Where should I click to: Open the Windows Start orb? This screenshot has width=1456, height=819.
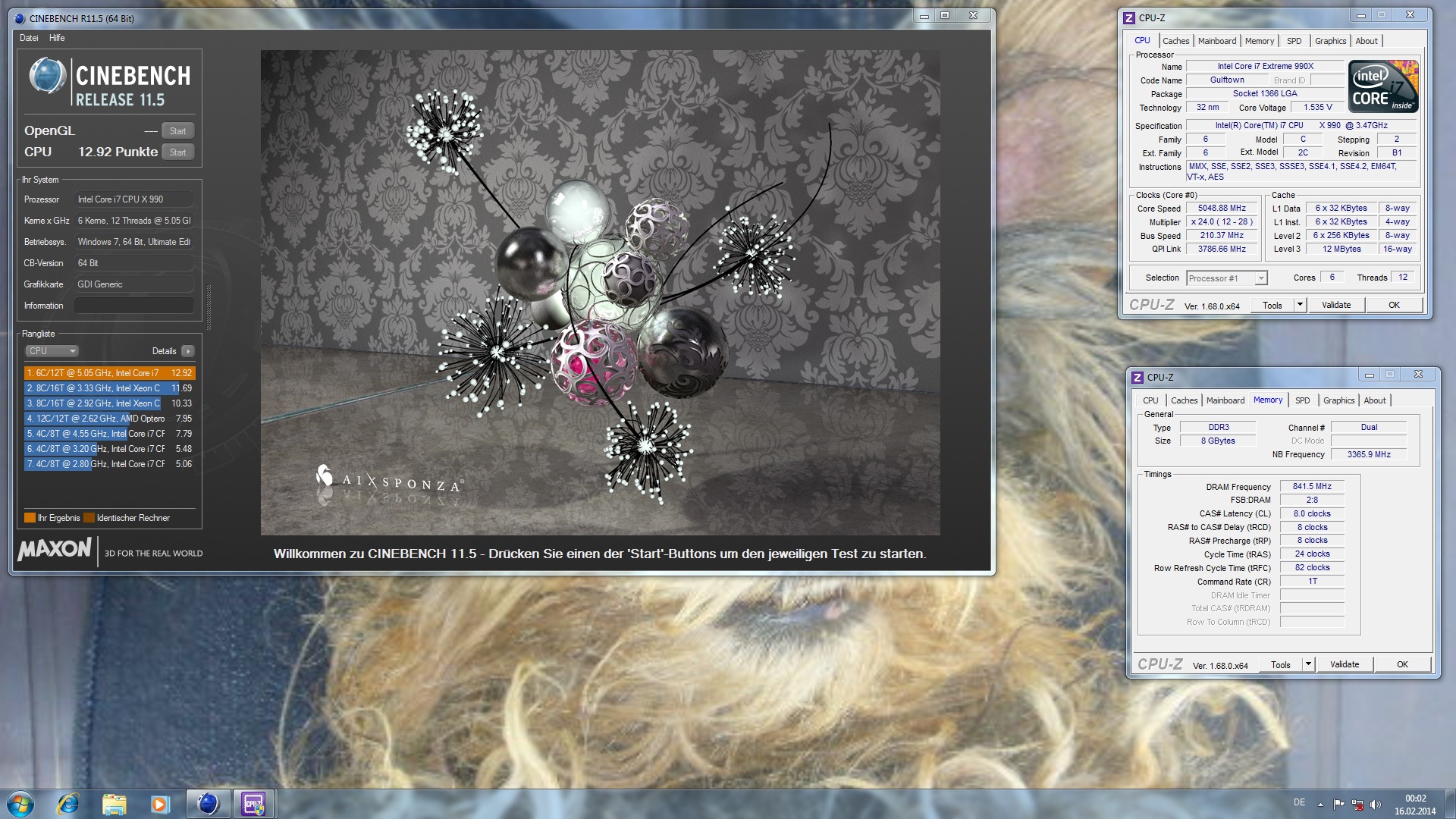coord(20,804)
